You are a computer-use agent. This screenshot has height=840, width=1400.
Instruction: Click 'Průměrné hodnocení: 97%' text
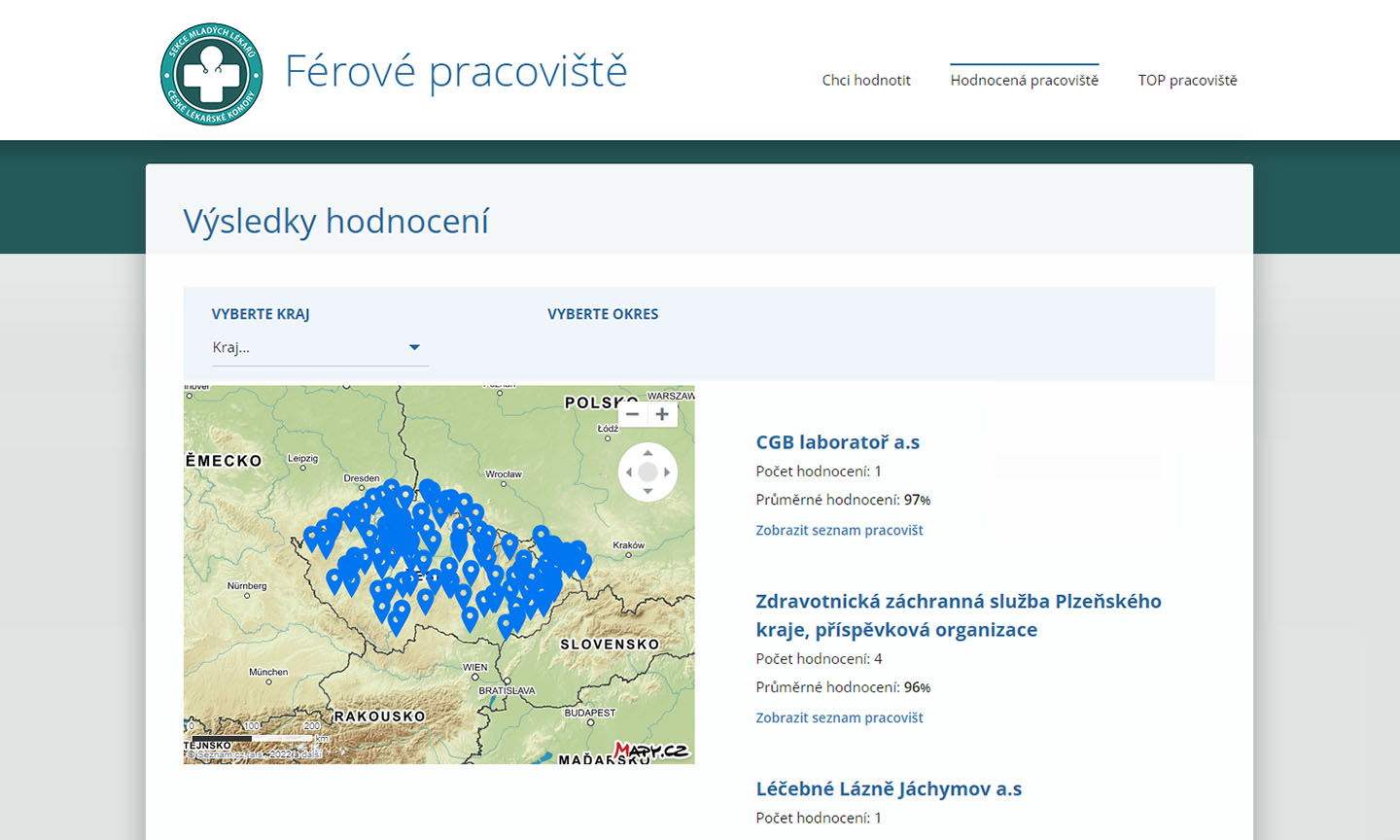coord(843,500)
